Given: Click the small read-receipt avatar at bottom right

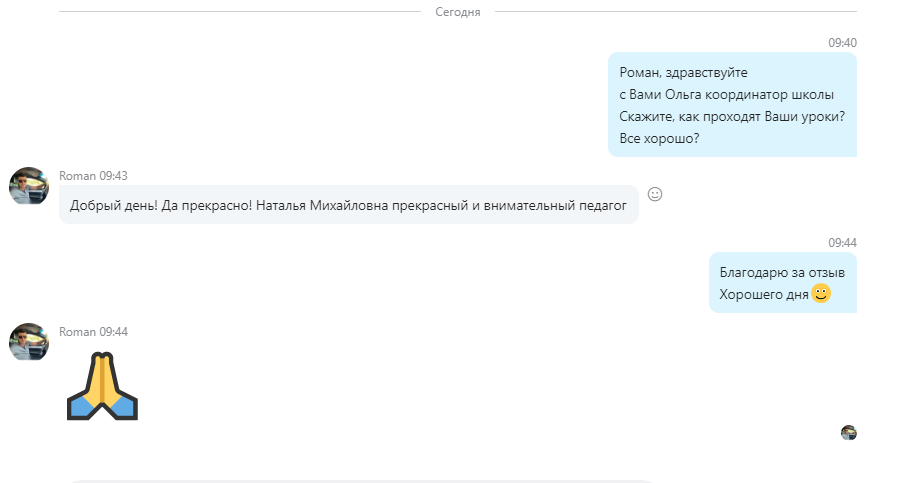Looking at the screenshot, I should 848,433.
